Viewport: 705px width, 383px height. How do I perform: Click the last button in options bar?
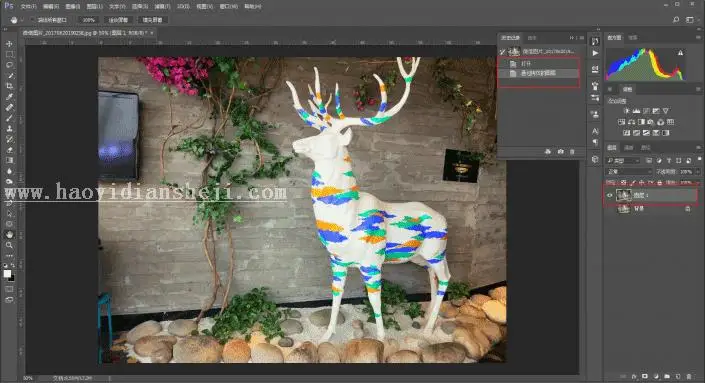click(152, 20)
